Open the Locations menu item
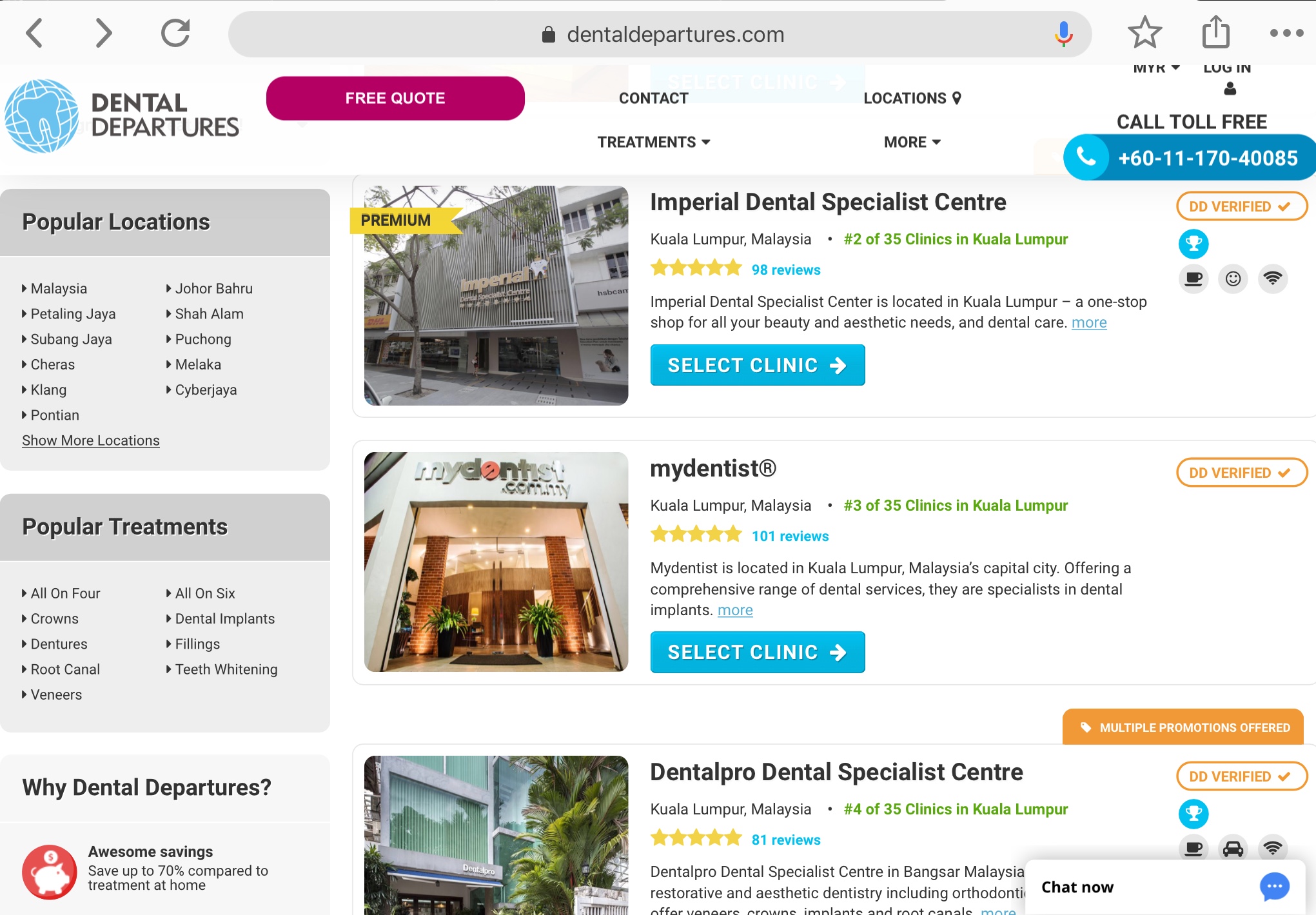 coord(912,98)
